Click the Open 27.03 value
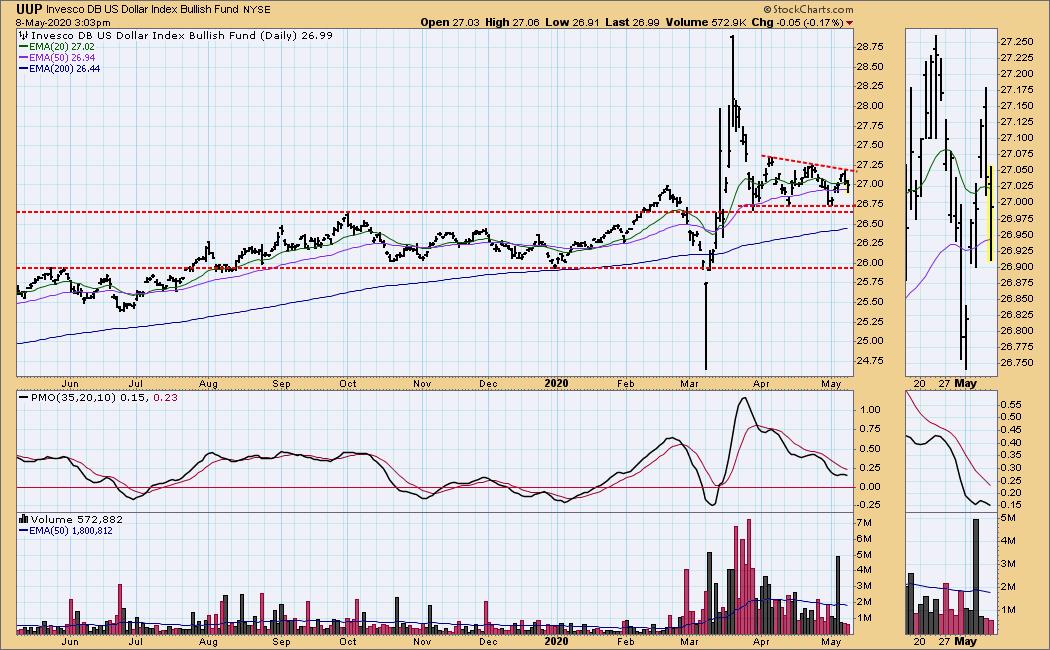1050x650 pixels. [x=450, y=22]
